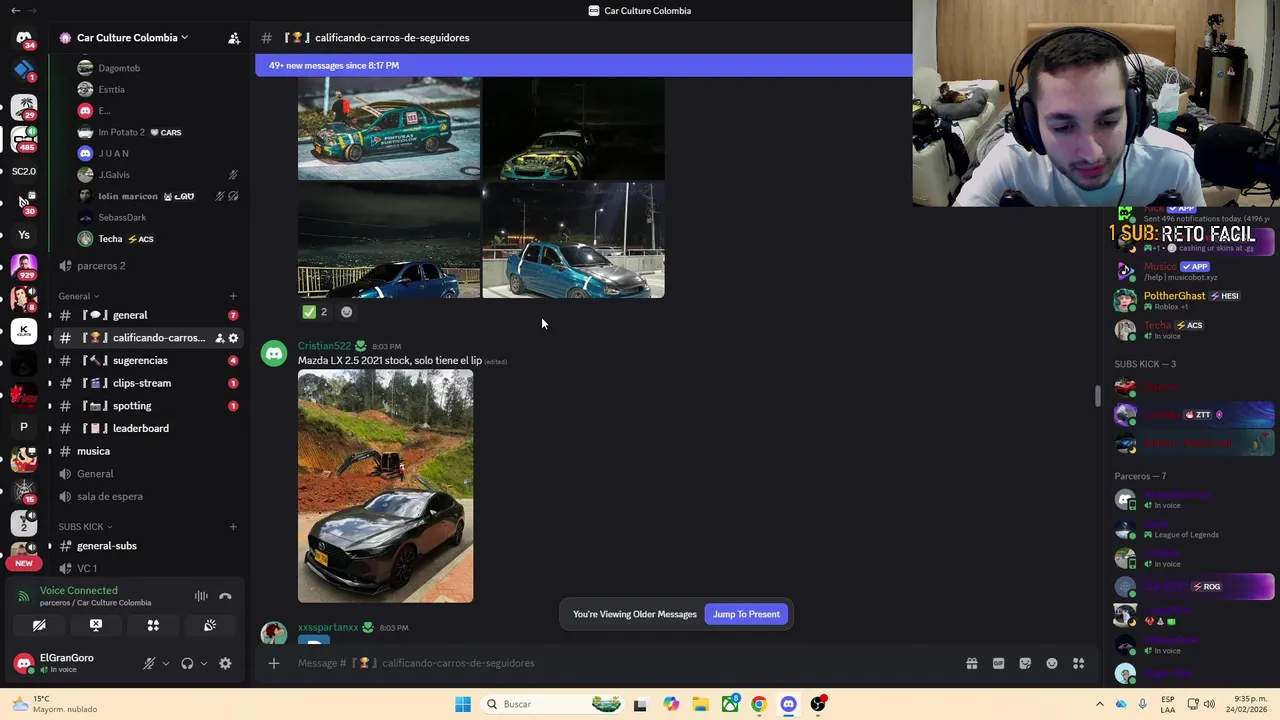Image resolution: width=1280 pixels, height=720 pixels.
Task: Open taskbar volume speaker icon
Action: 1207,704
